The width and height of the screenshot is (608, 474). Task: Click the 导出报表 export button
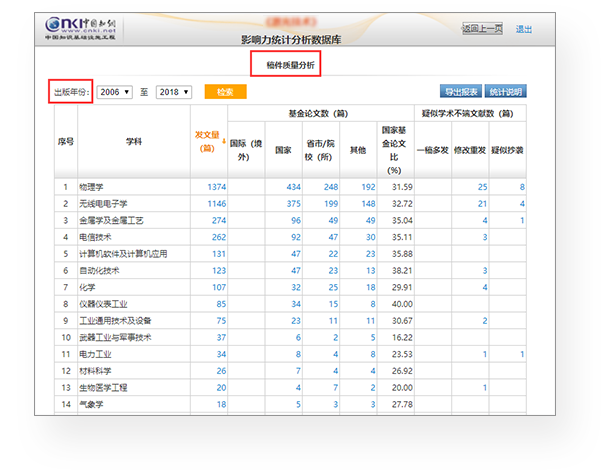coord(461,92)
